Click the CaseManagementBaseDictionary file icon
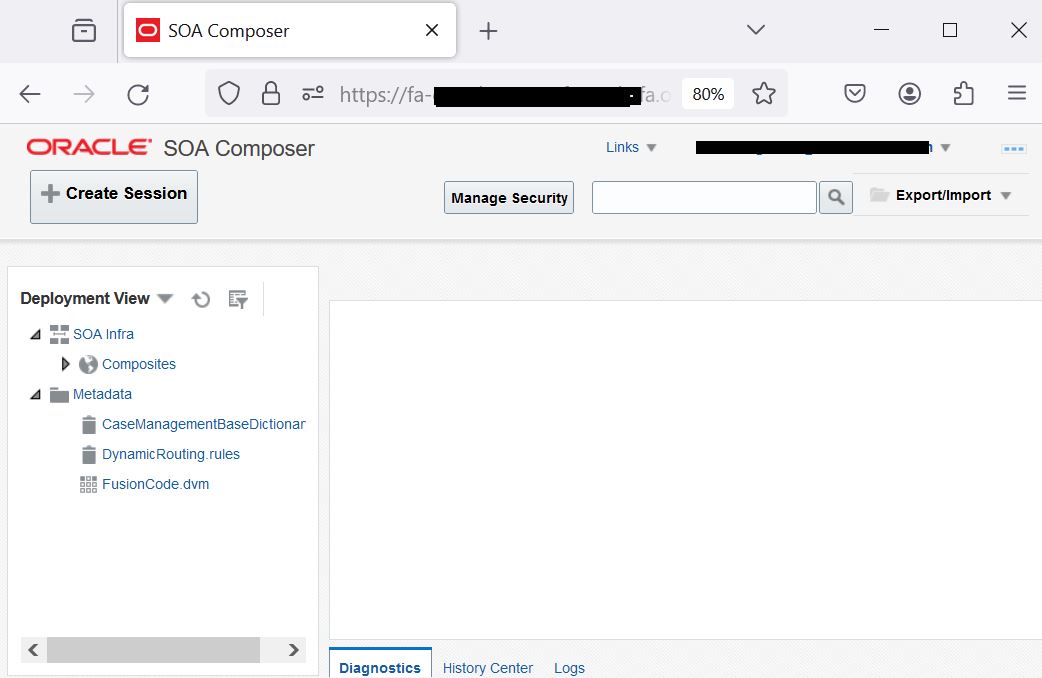 pyautogui.click(x=88, y=425)
